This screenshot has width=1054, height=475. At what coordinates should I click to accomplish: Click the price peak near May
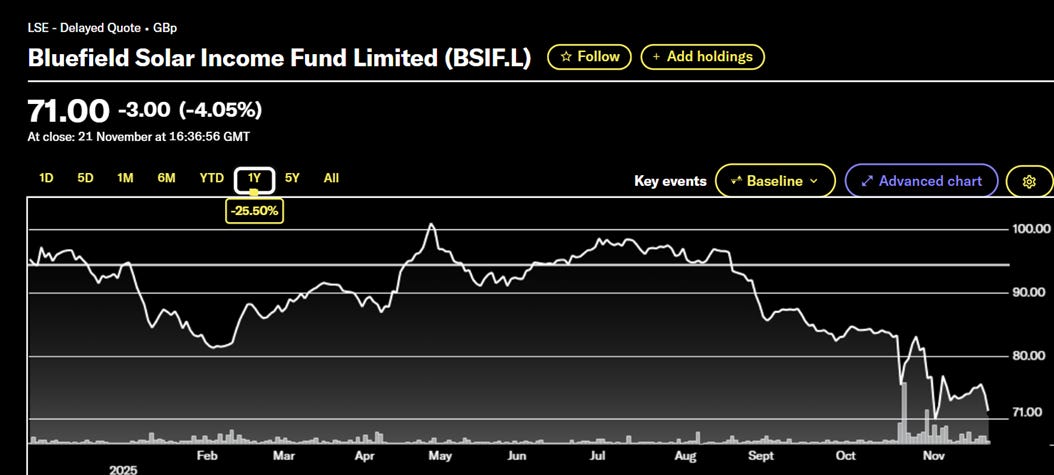point(432,224)
